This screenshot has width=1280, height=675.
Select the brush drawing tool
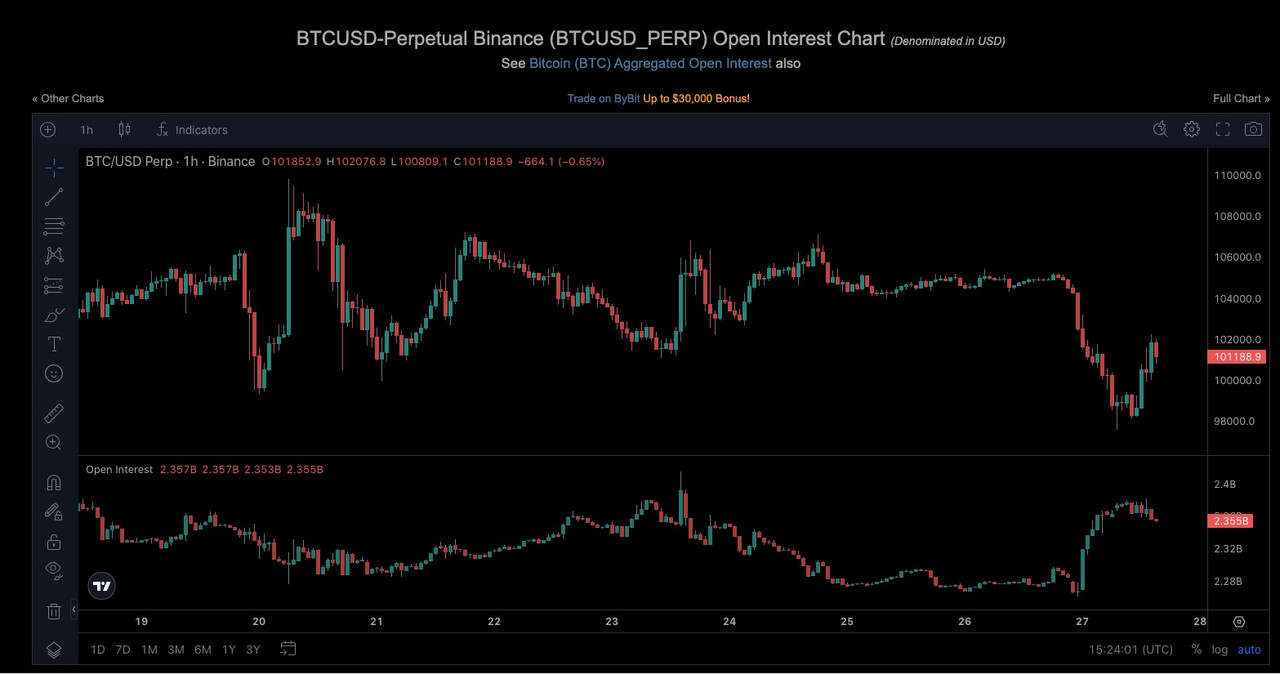(x=54, y=315)
